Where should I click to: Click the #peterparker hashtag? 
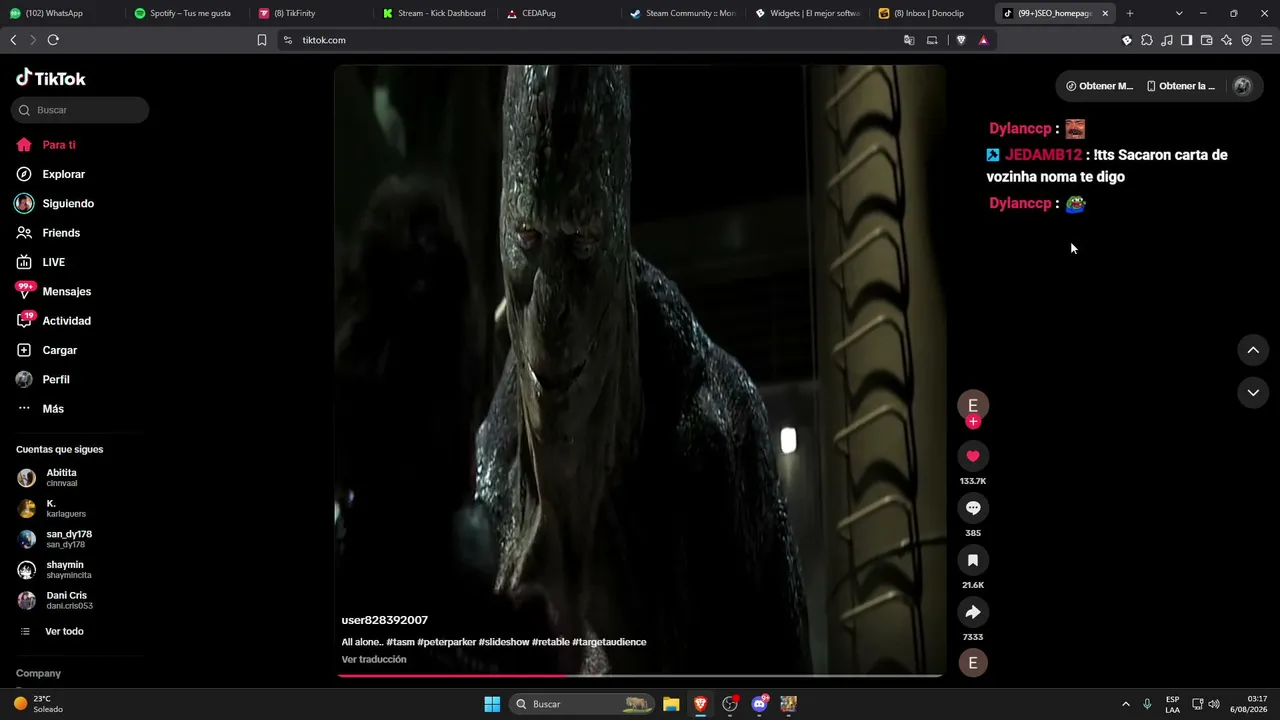click(x=447, y=642)
